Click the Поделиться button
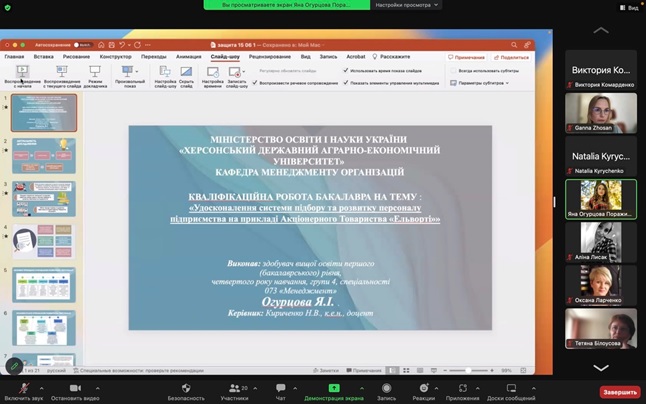Screen dimensions: 646x404 coord(511,57)
